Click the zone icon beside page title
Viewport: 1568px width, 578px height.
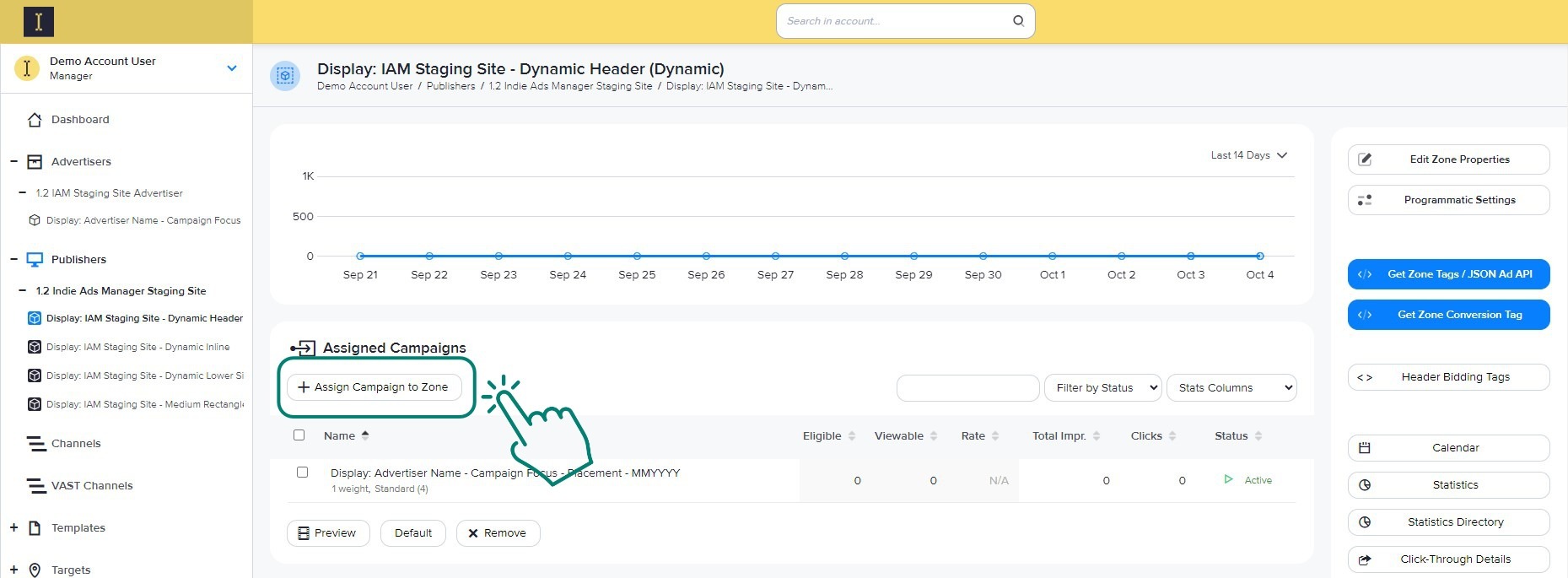pos(285,76)
